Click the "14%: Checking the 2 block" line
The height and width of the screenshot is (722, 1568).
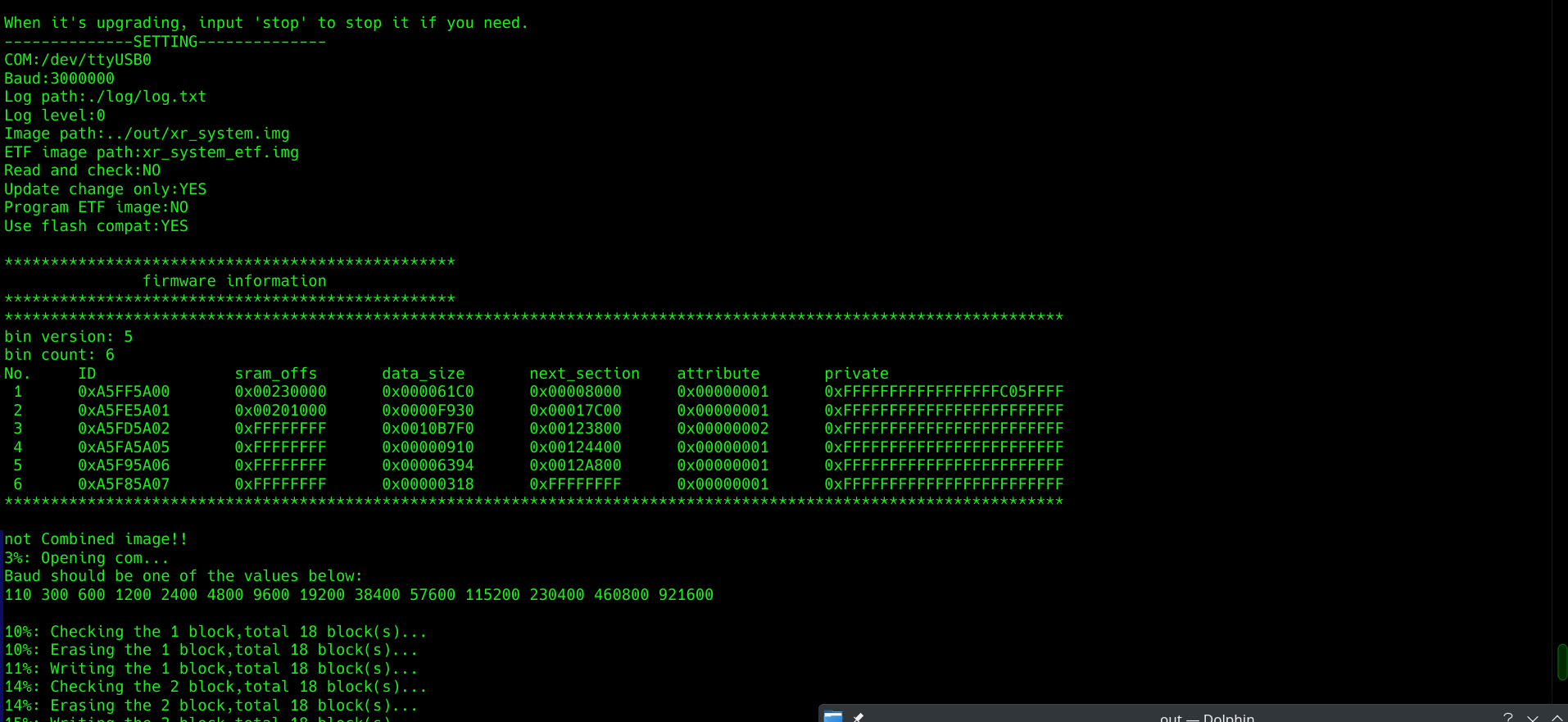215,687
